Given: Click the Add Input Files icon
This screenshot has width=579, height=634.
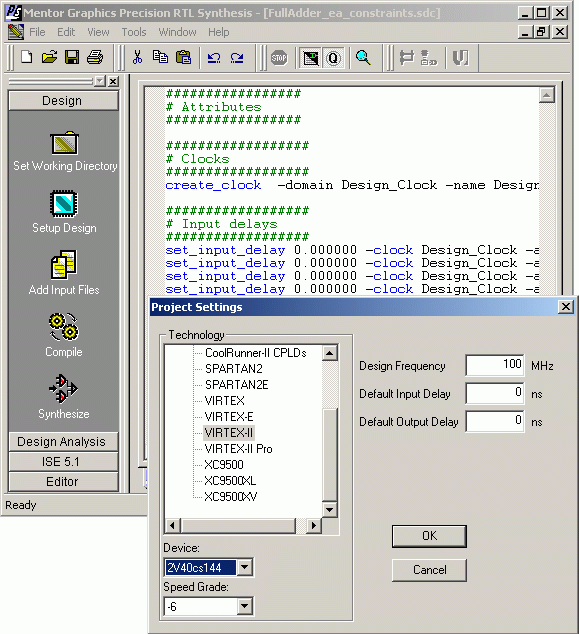Looking at the screenshot, I should (63, 265).
